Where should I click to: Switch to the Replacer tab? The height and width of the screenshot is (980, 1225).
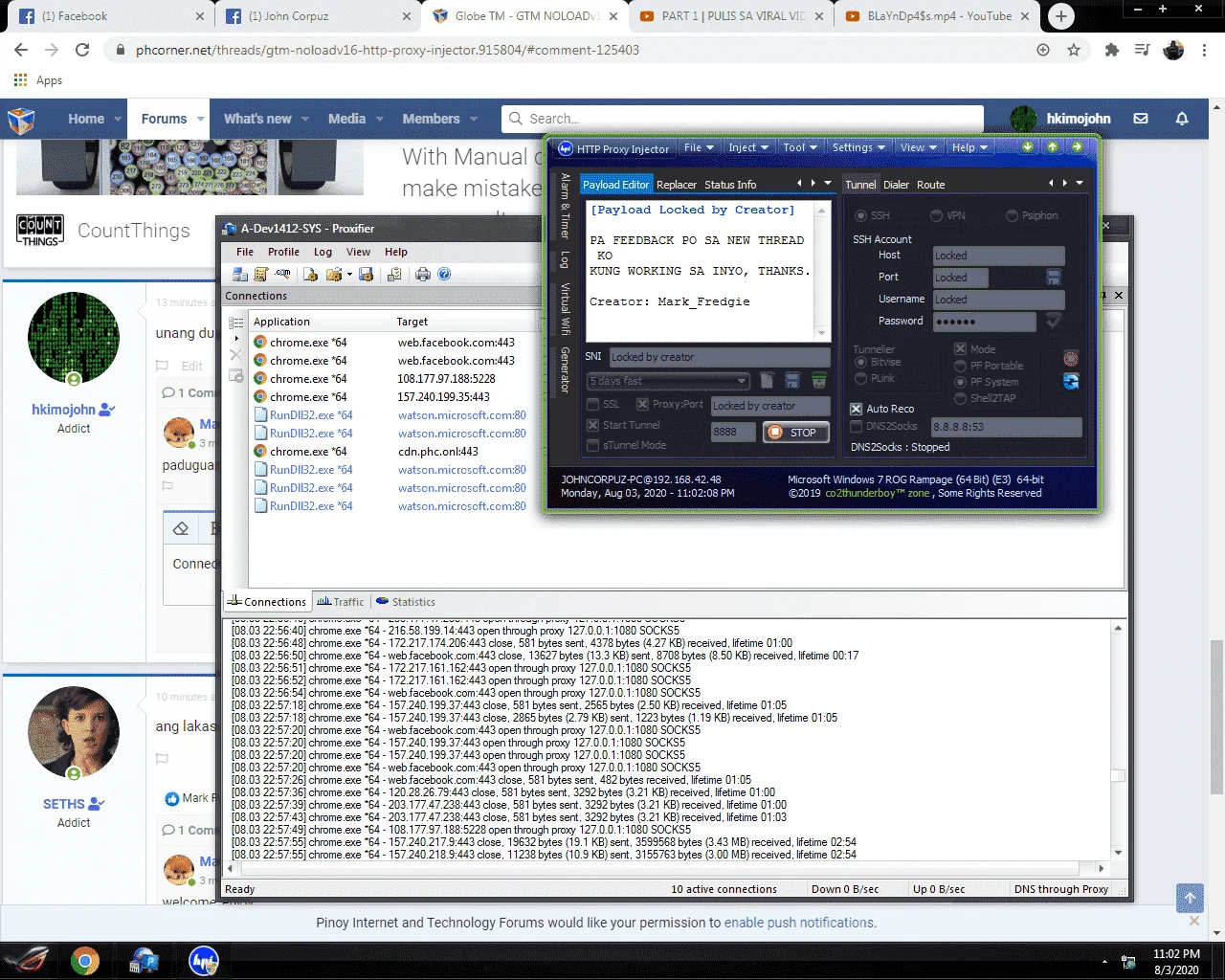coord(677,185)
